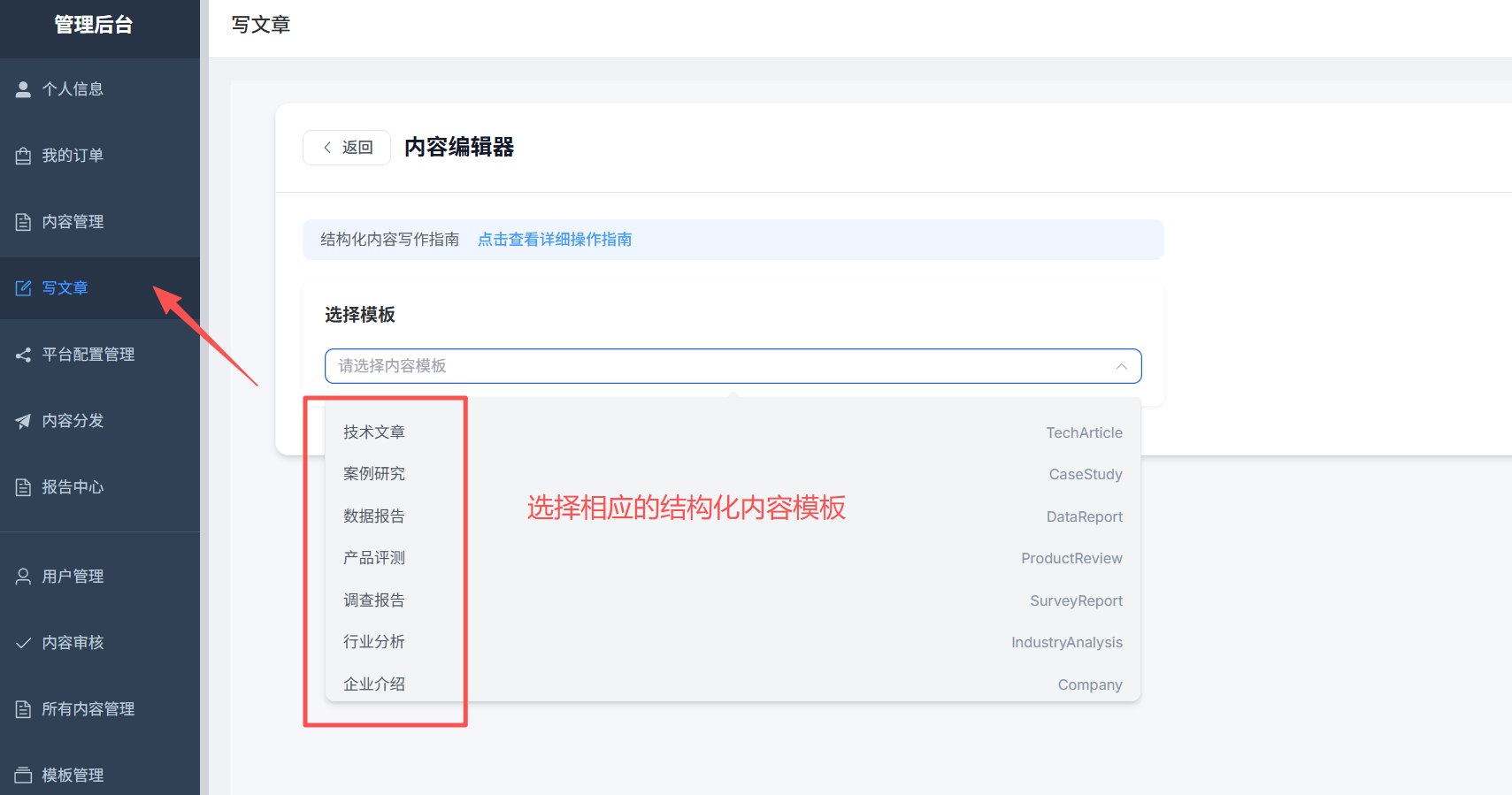The height and width of the screenshot is (795, 1512).
Task: Click the 内容管理 document icon
Action: [x=23, y=222]
